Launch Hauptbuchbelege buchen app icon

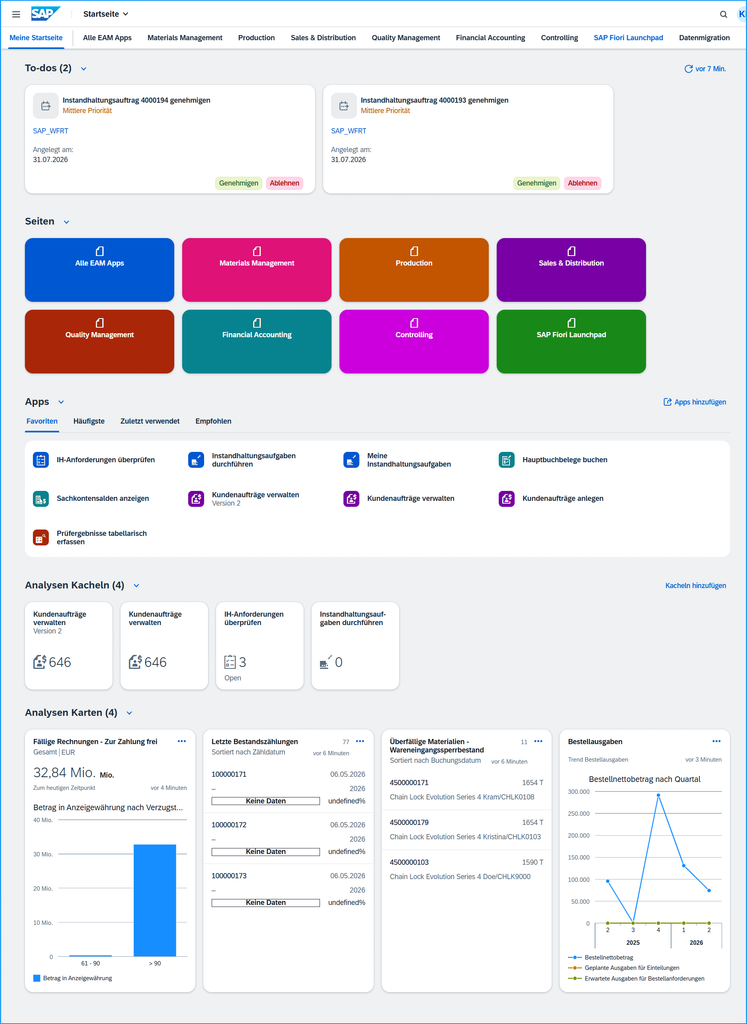(x=506, y=460)
